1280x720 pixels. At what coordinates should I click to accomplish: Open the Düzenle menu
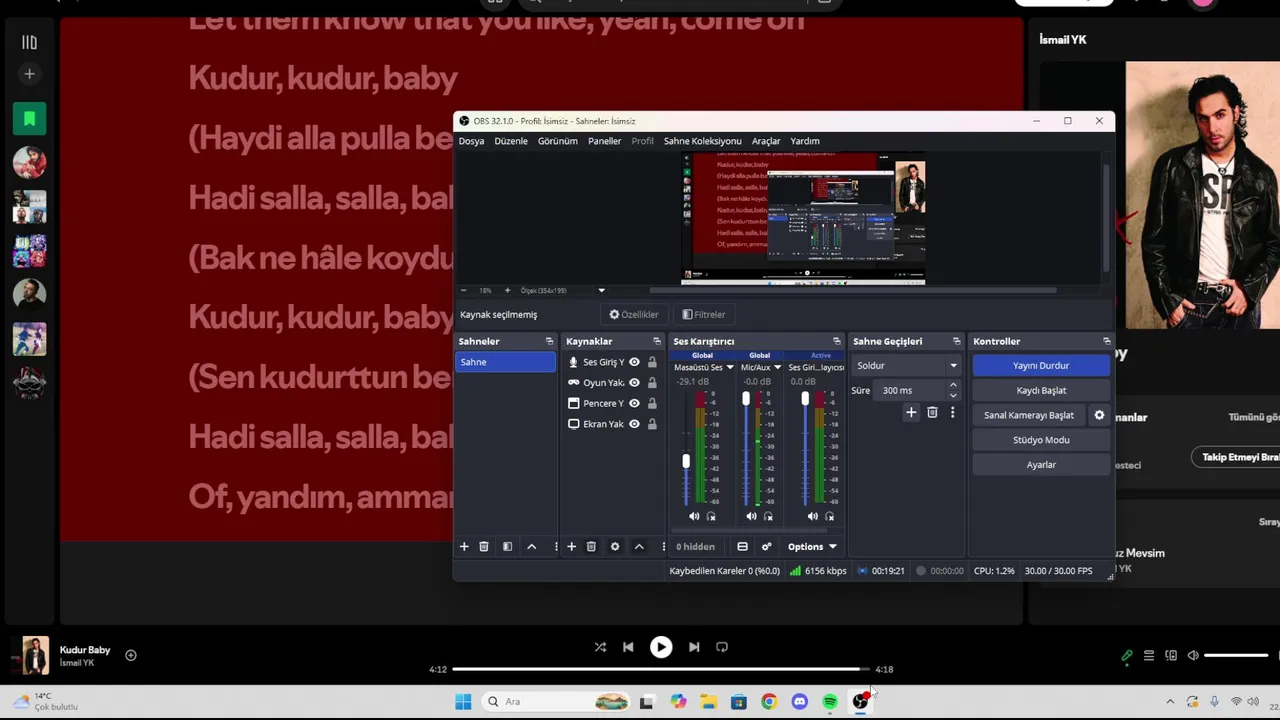(511, 141)
